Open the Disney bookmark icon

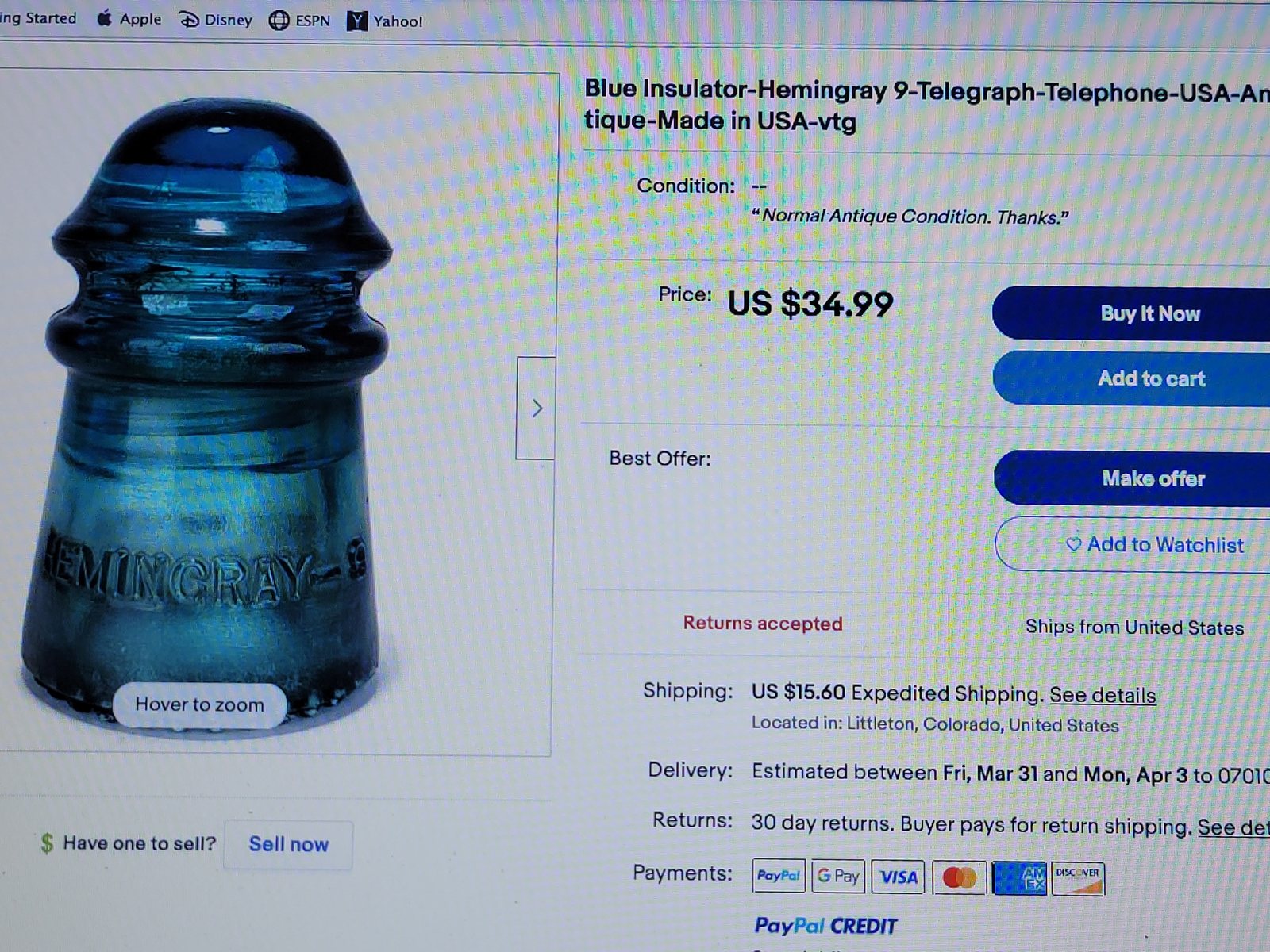click(189, 20)
